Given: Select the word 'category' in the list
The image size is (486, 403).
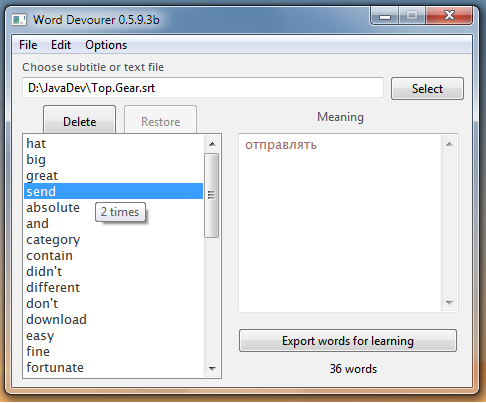Looking at the screenshot, I should point(113,239).
